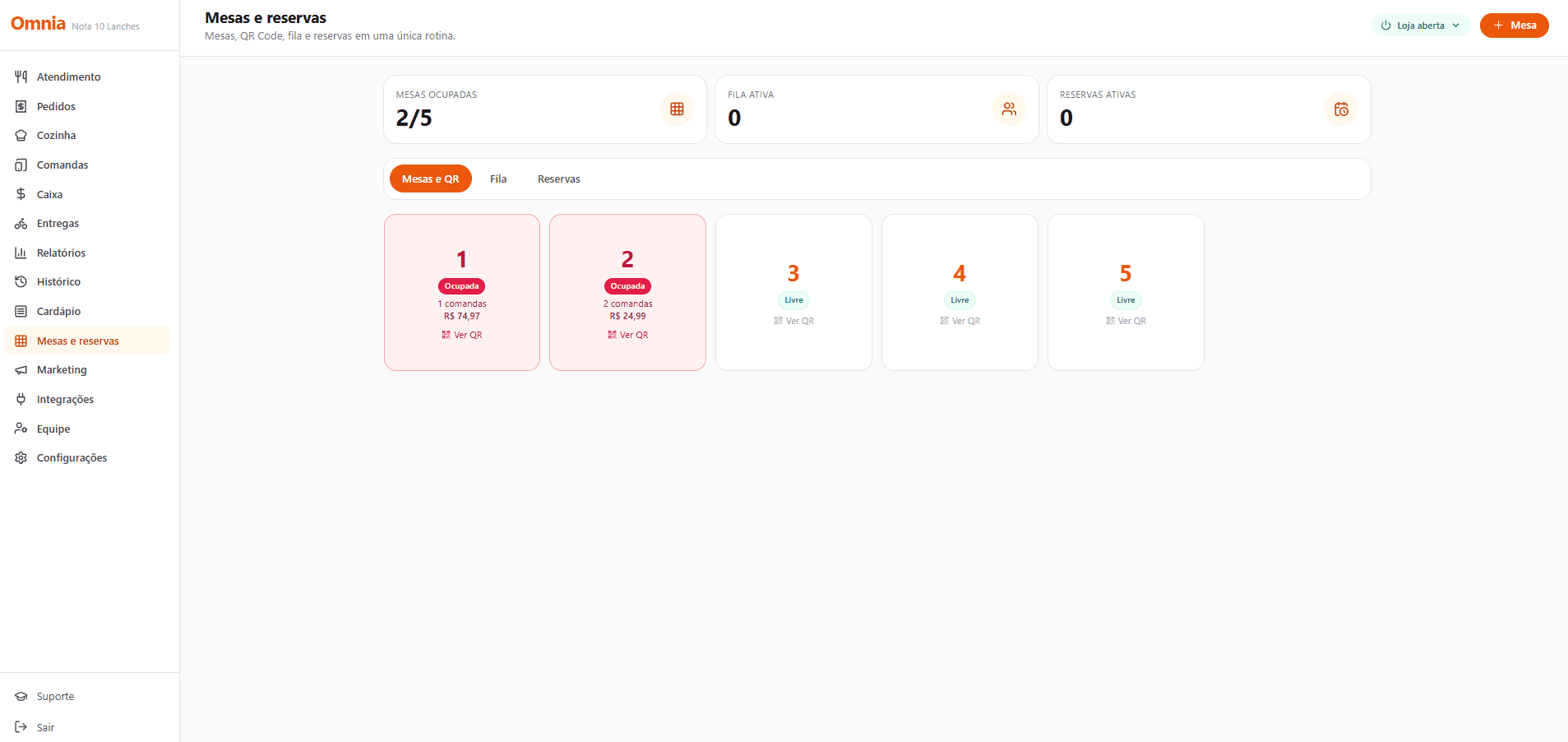Screen dimensions: 1568x742
Task: Click the Cozinha chef hat icon
Action: click(21, 136)
